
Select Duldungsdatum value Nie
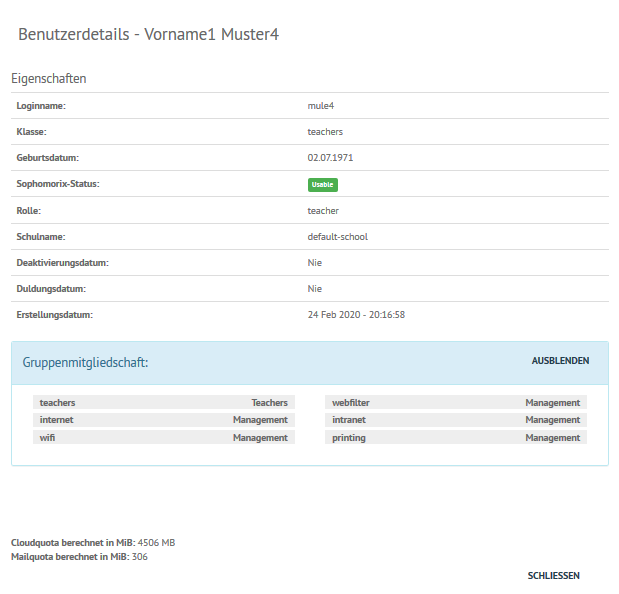pyautogui.click(x=315, y=289)
